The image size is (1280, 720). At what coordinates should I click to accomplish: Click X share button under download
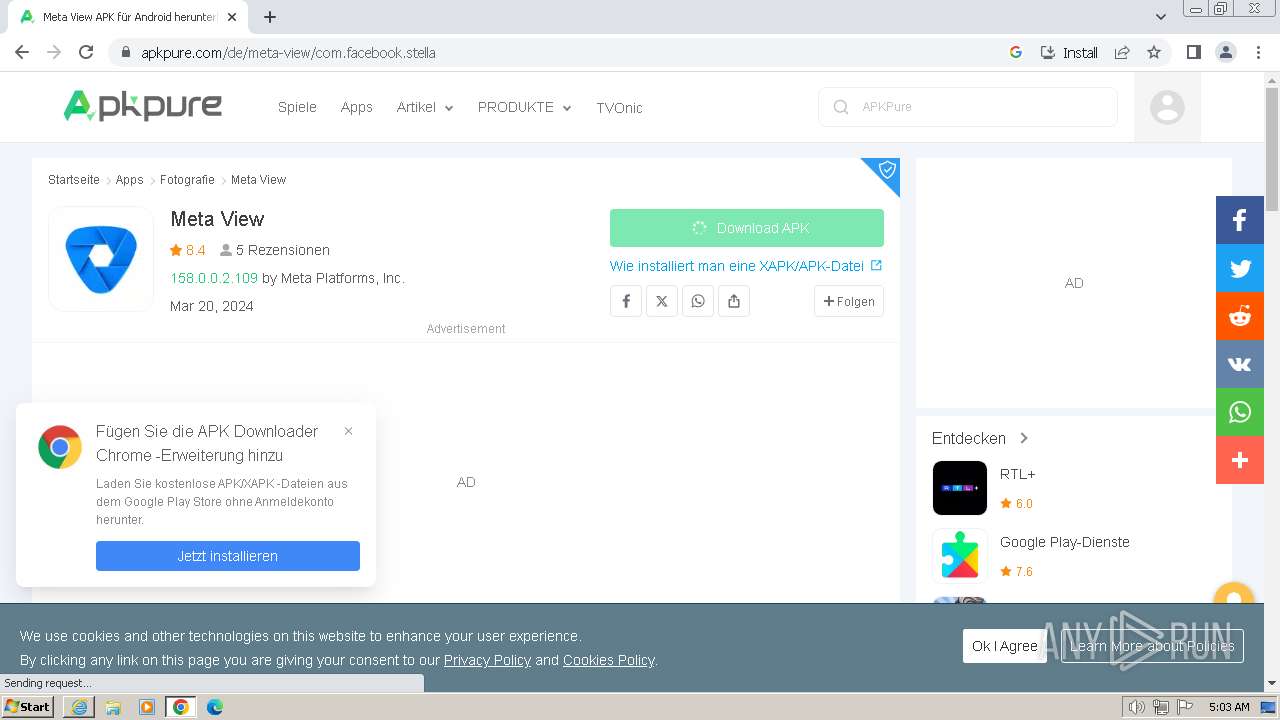(x=662, y=301)
